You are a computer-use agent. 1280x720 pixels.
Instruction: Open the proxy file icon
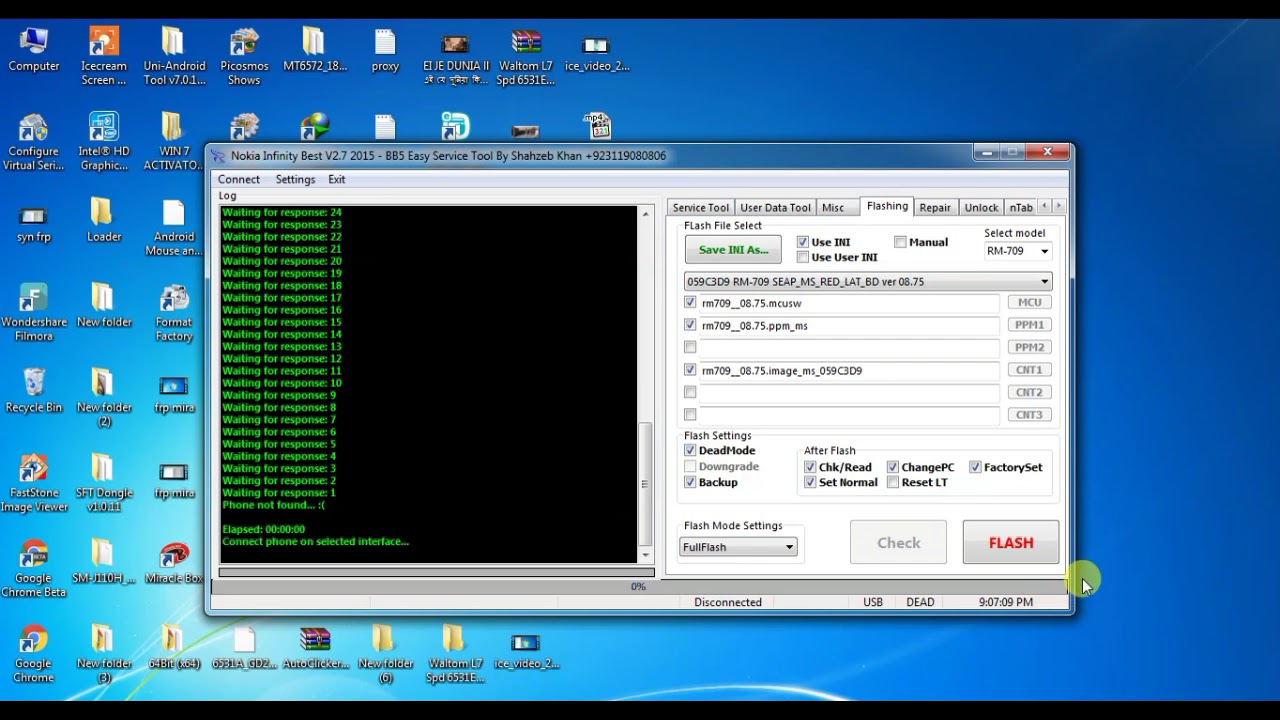tap(385, 50)
